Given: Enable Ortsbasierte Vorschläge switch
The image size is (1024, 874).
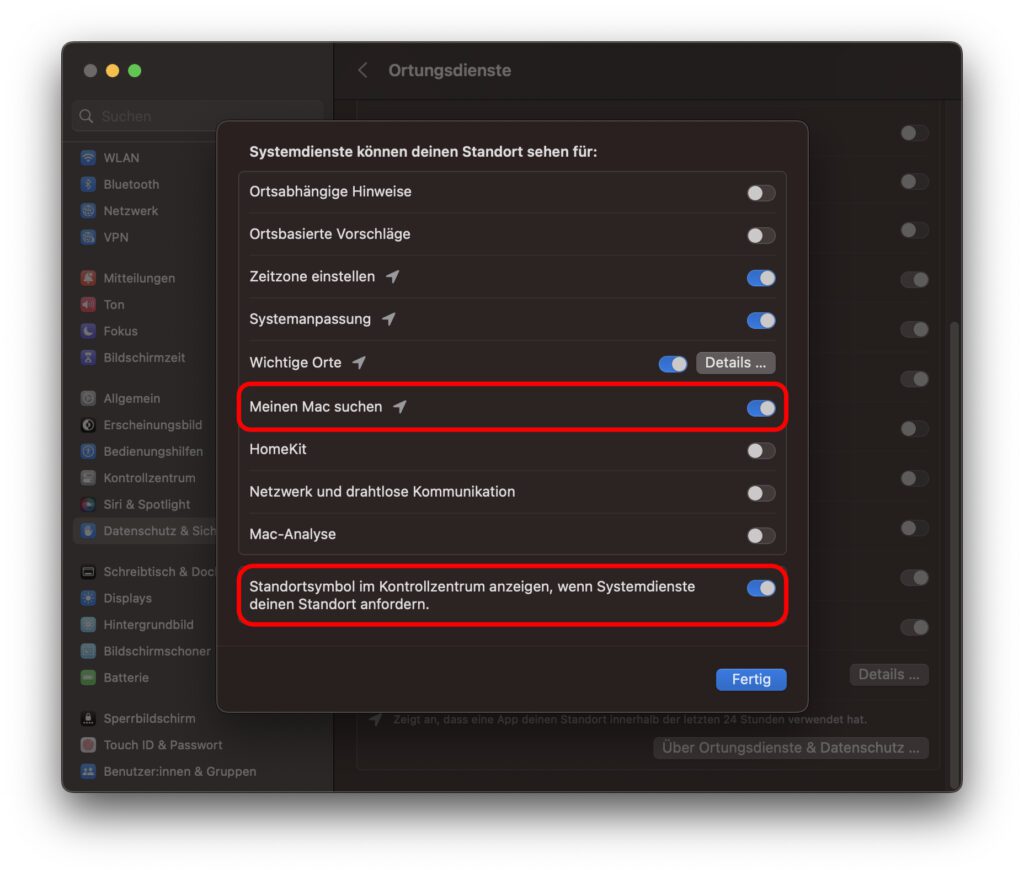Looking at the screenshot, I should (x=761, y=235).
